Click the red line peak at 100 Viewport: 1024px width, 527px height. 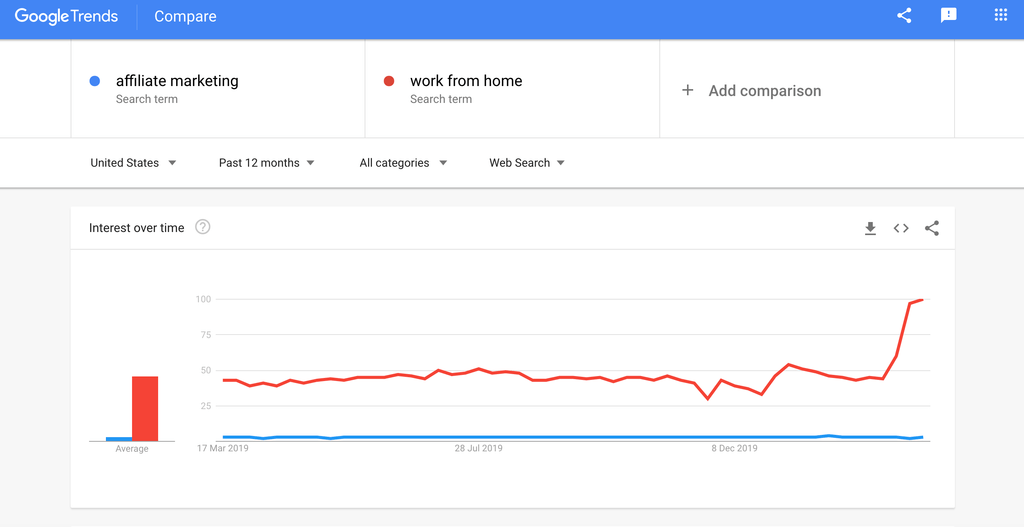921,300
